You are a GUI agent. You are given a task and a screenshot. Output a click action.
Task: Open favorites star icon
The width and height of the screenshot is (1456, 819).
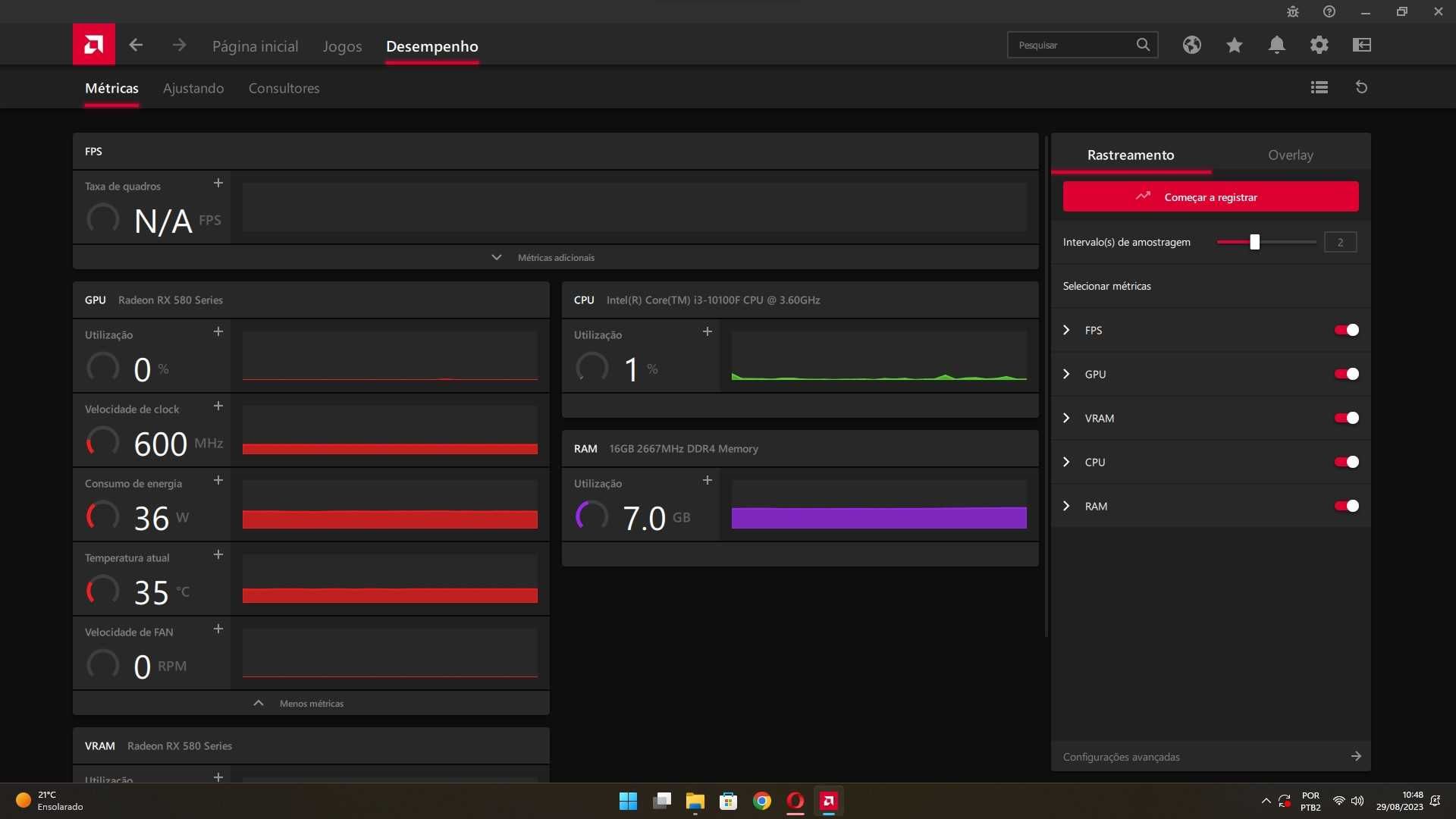1235,45
